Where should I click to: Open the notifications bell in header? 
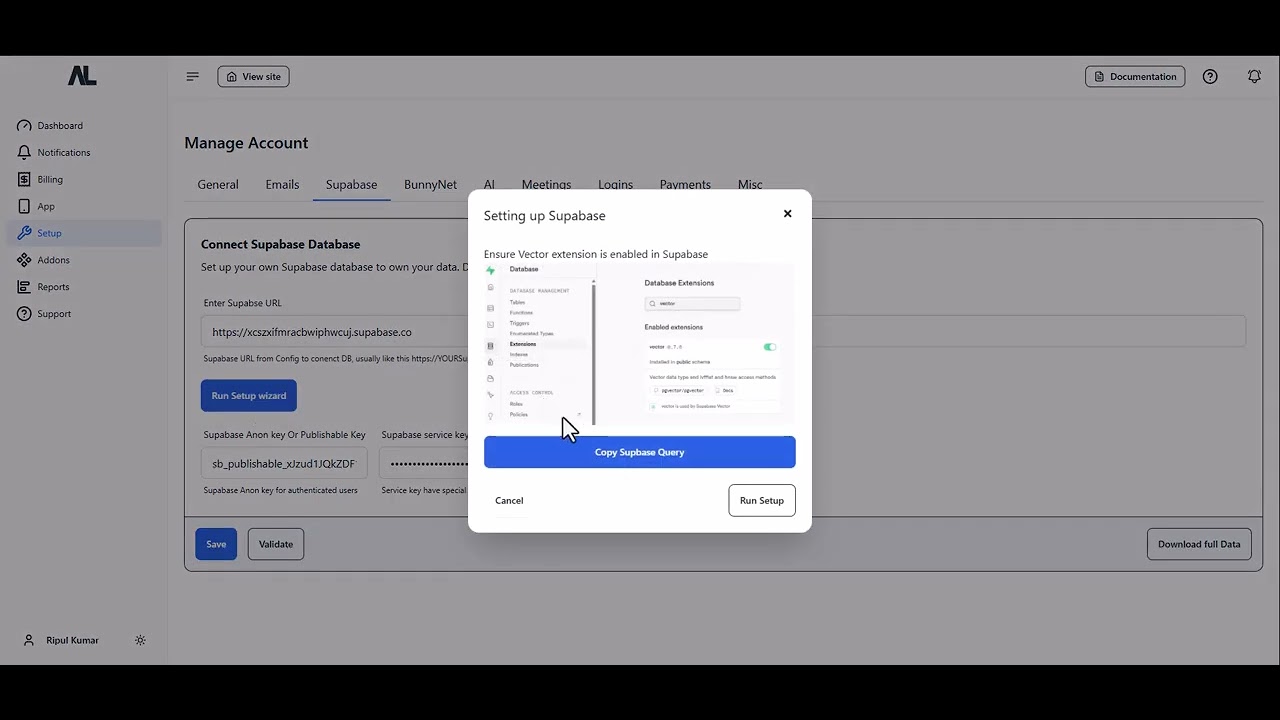point(1254,77)
